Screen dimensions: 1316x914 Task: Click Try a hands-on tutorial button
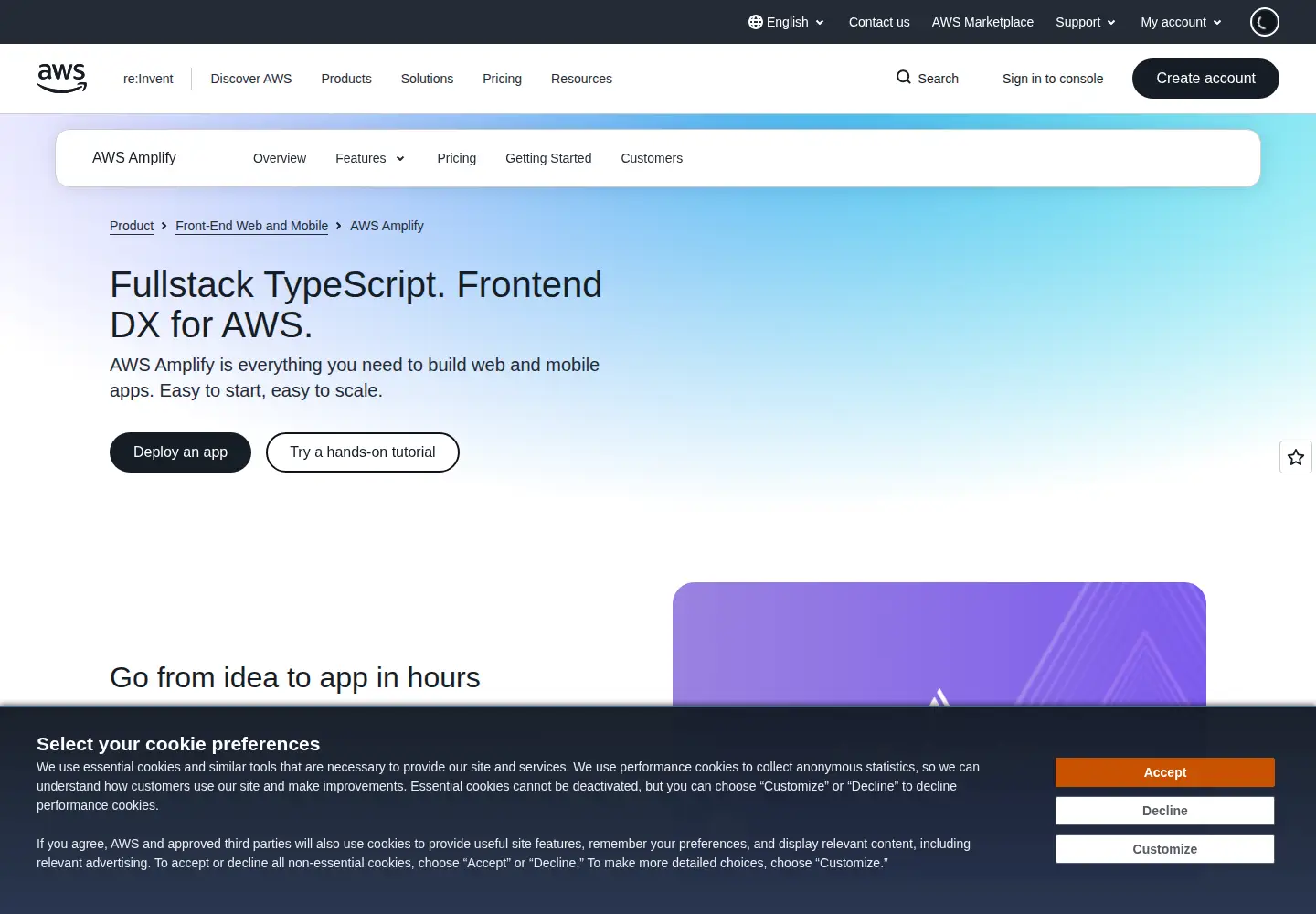pyautogui.click(x=363, y=452)
